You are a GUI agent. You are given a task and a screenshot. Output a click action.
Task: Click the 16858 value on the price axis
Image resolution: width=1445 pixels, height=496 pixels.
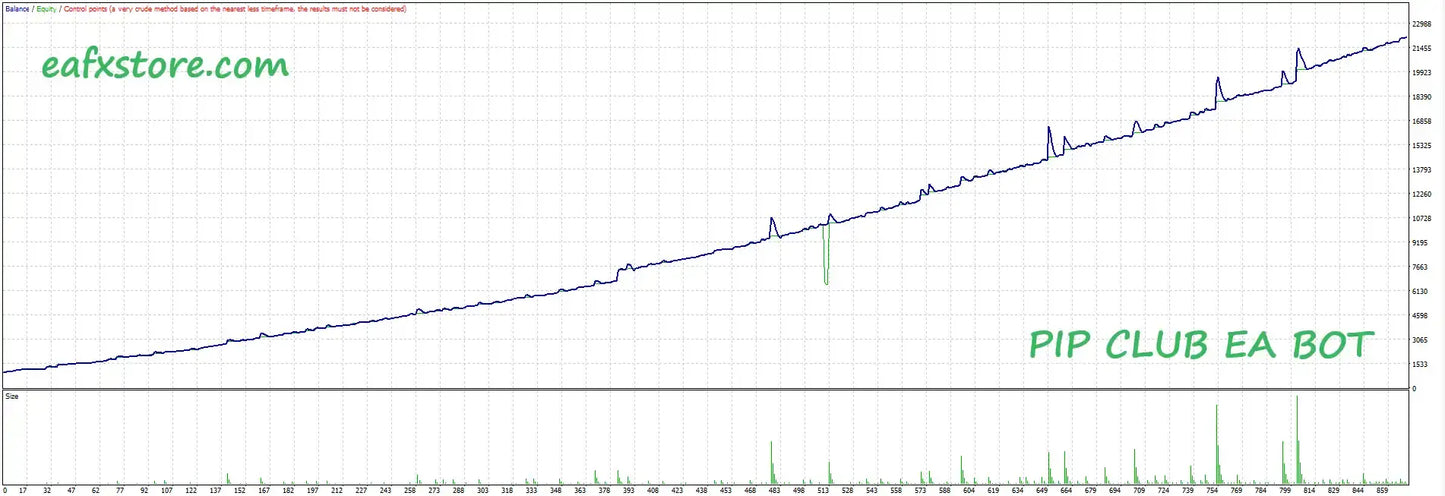1422,122
